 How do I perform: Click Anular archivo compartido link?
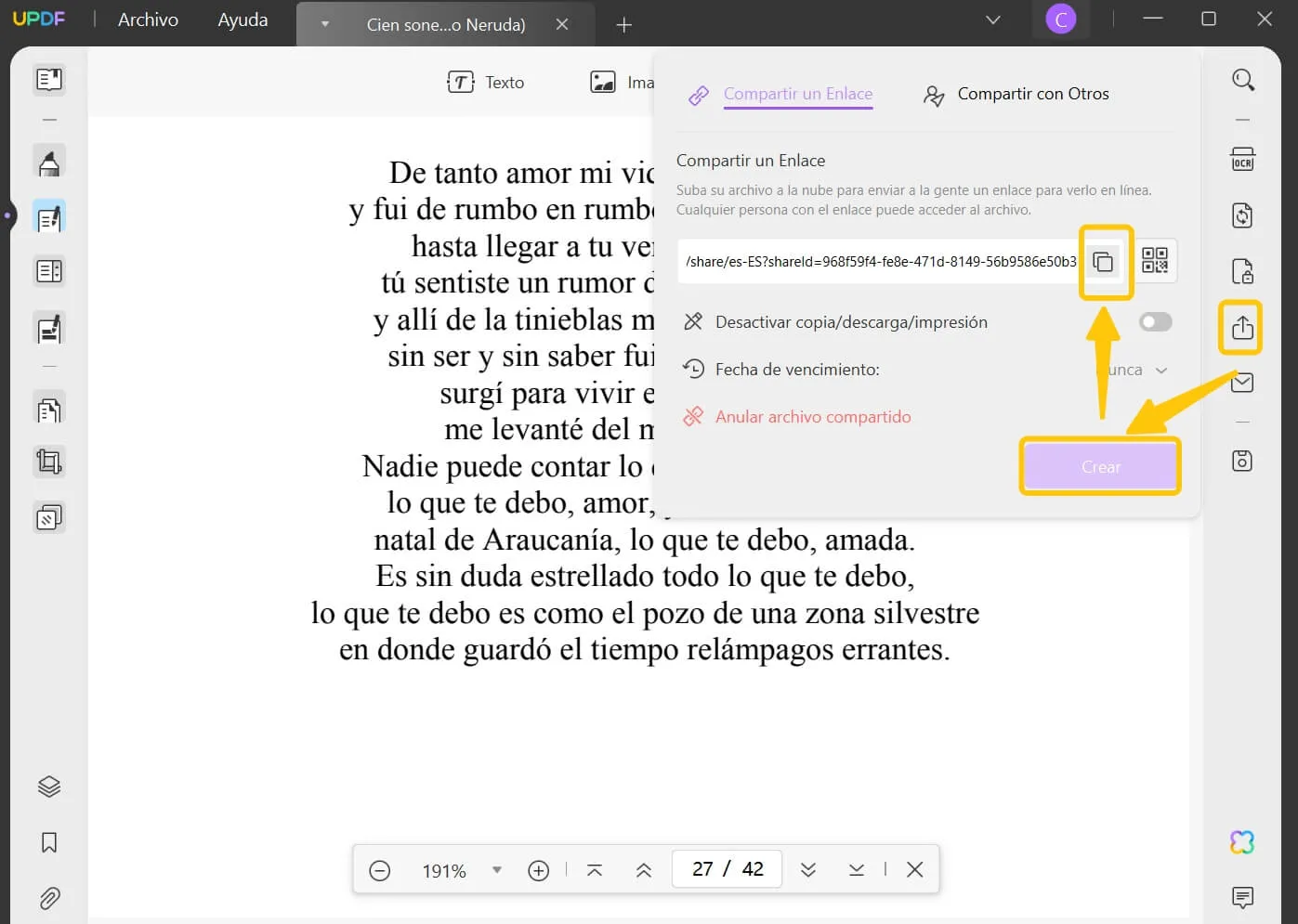pos(813,417)
